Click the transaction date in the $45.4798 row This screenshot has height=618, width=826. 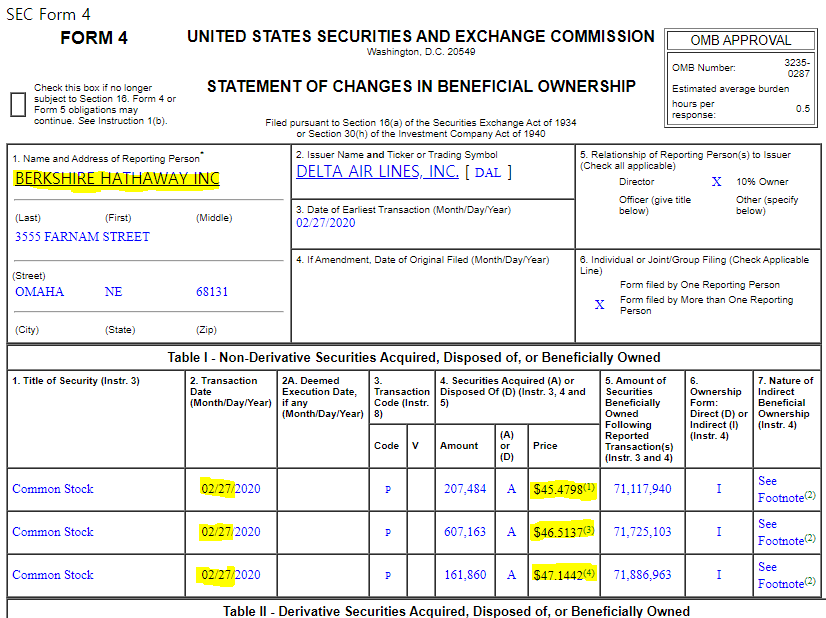tap(230, 489)
